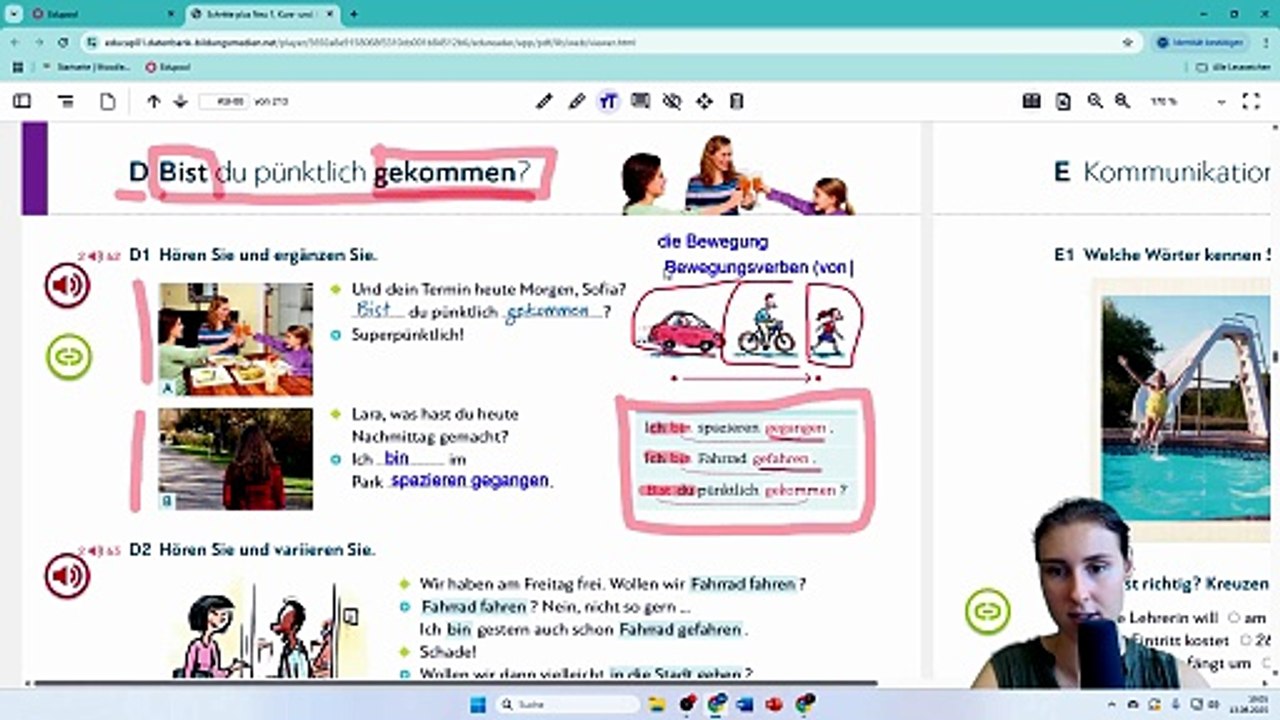Click the blue annotation "spazieren gegangen"
The width and height of the screenshot is (1280, 720).
(470, 480)
